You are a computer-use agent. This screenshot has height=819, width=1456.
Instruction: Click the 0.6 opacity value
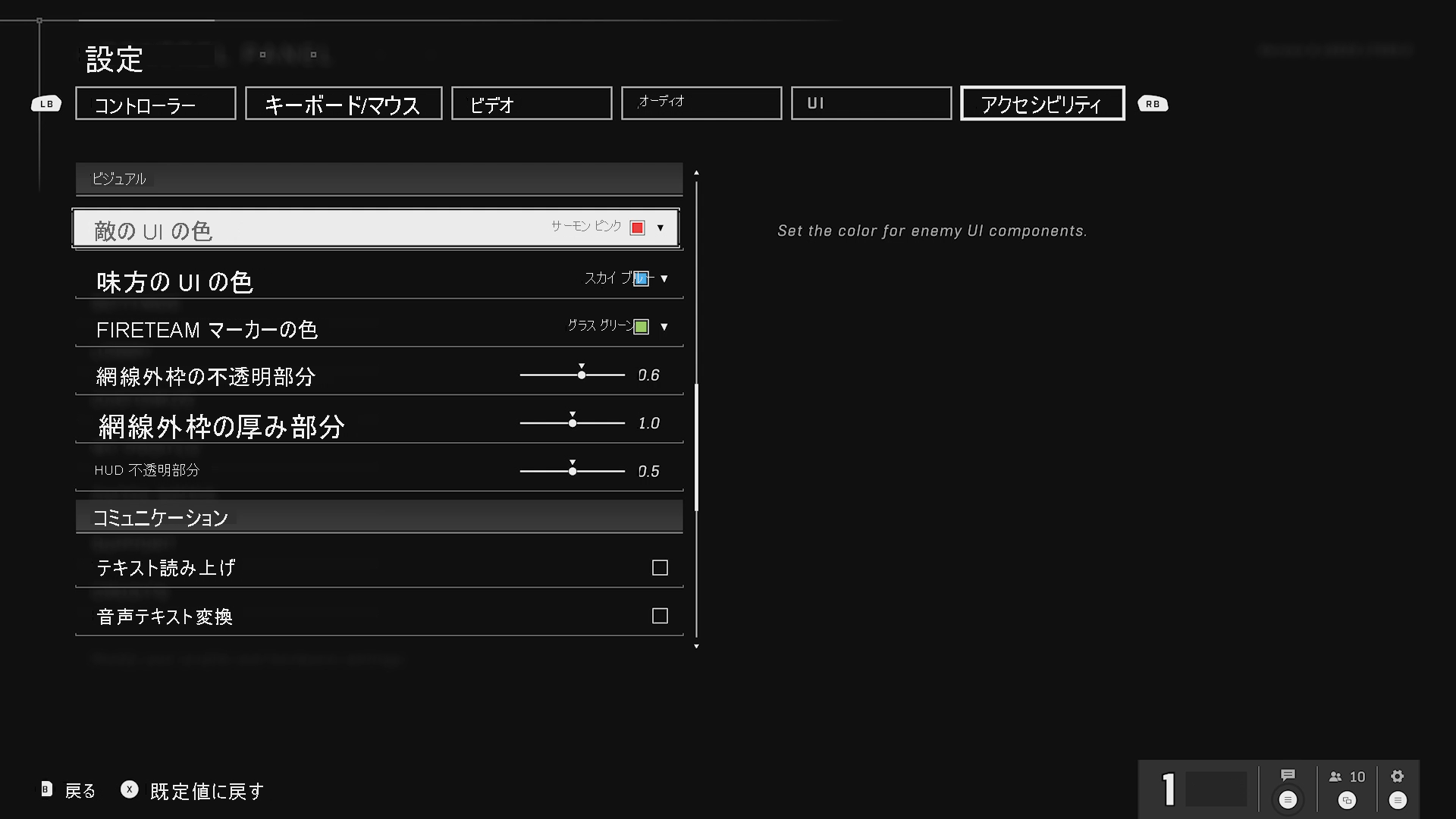tap(648, 375)
